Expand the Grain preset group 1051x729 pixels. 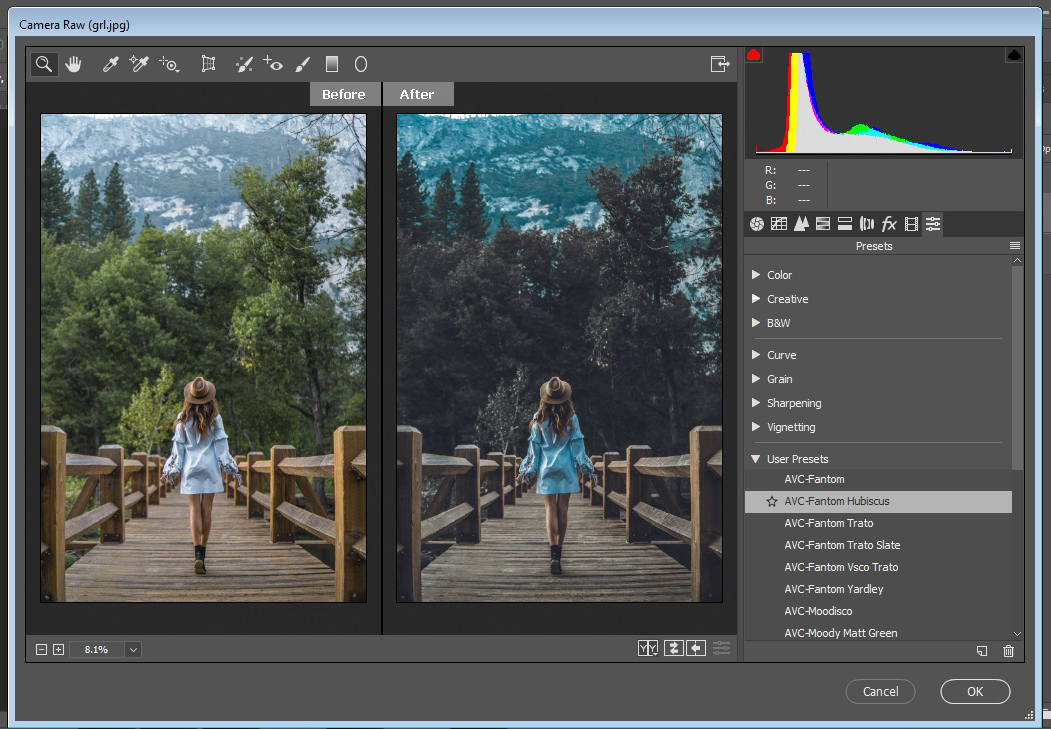click(x=756, y=379)
